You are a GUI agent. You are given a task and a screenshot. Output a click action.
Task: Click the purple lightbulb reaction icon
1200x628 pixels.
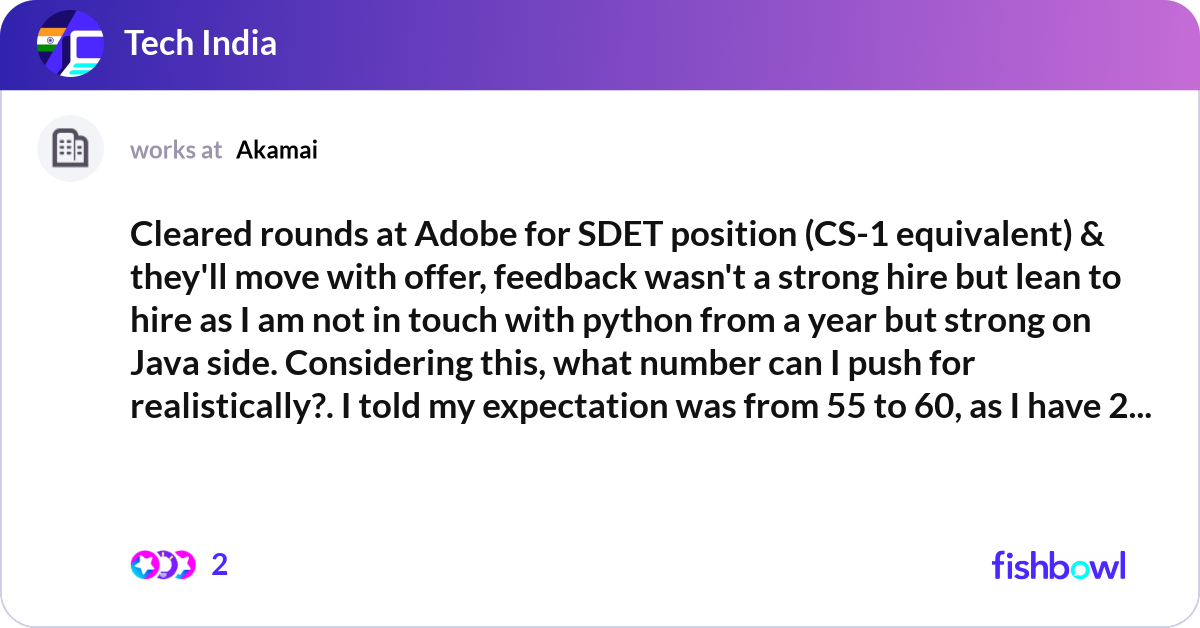164,565
